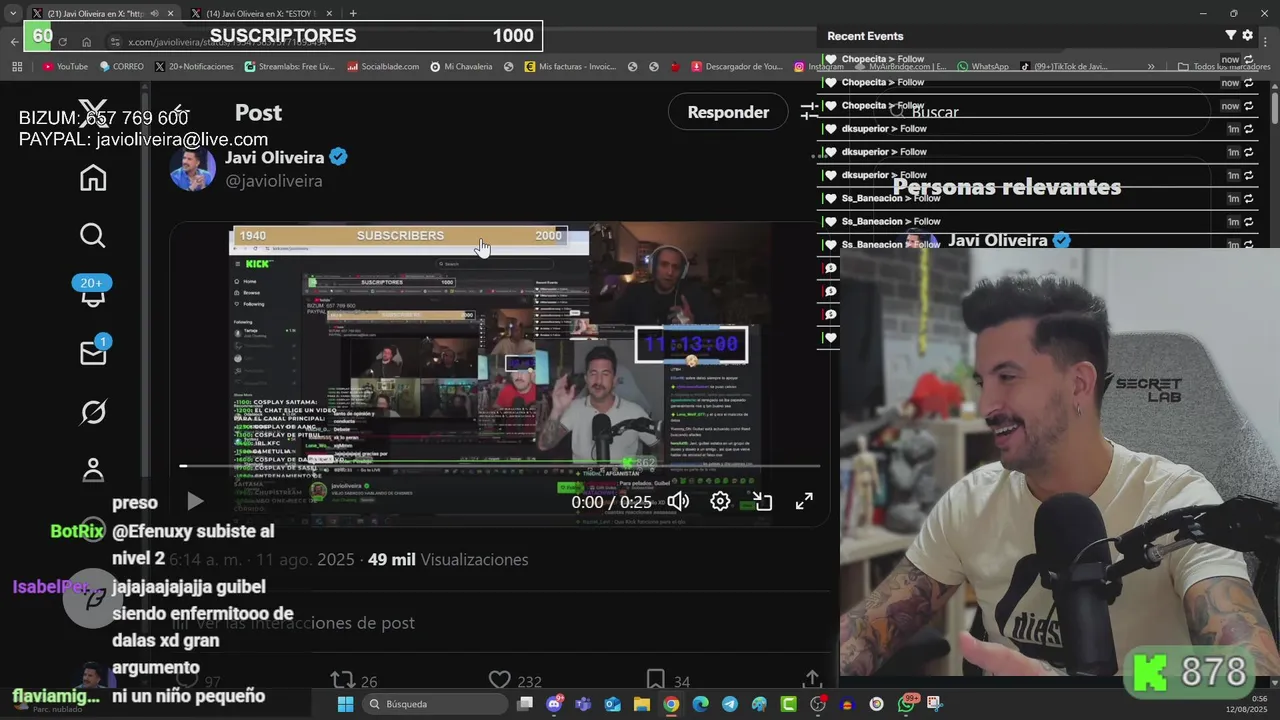Open Outlook taskbar icon

tap(612, 704)
